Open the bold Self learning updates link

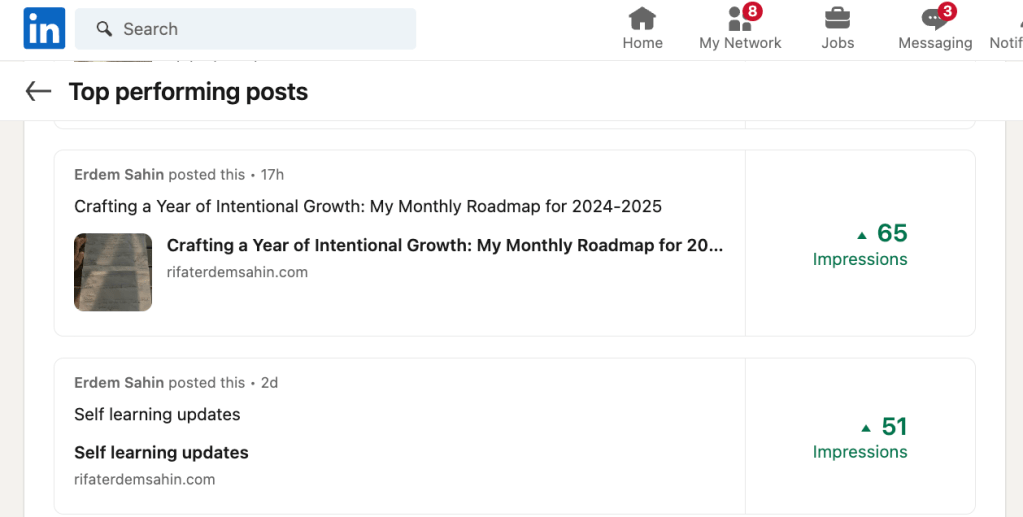click(x=161, y=452)
